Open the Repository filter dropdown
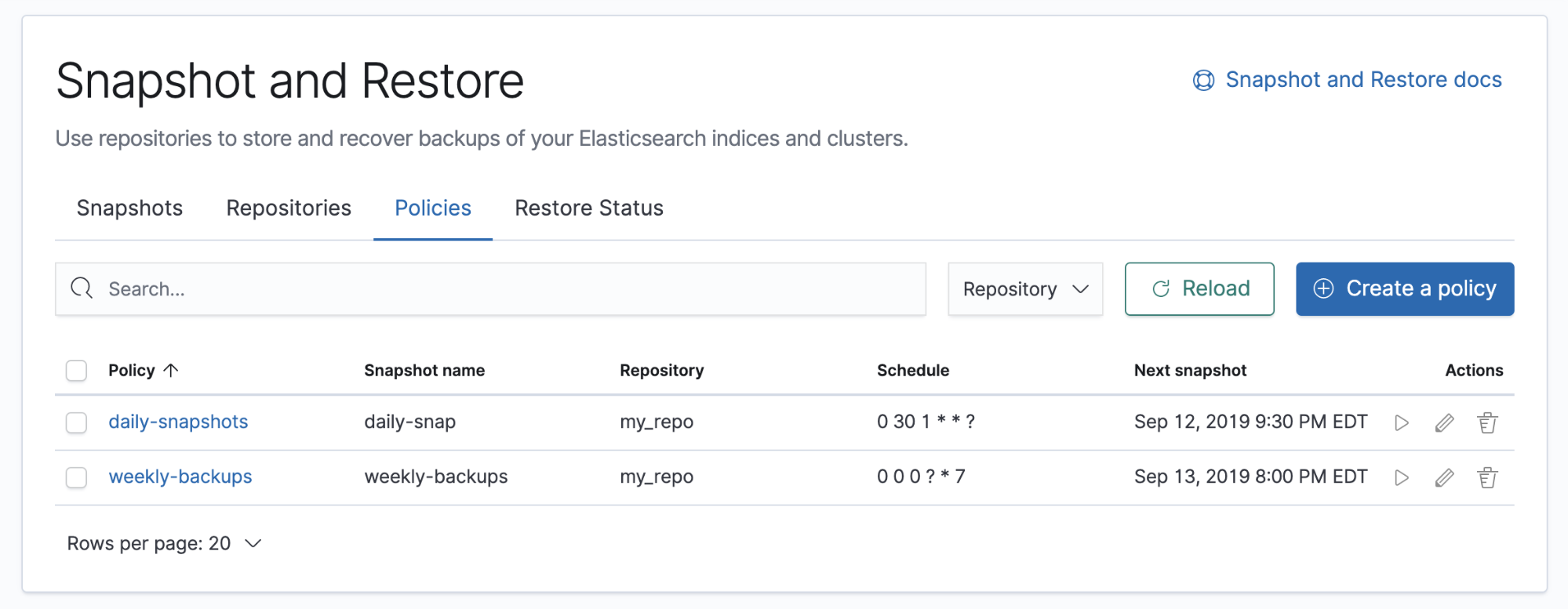Viewport: 1568px width, 609px height. pyautogui.click(x=1024, y=289)
